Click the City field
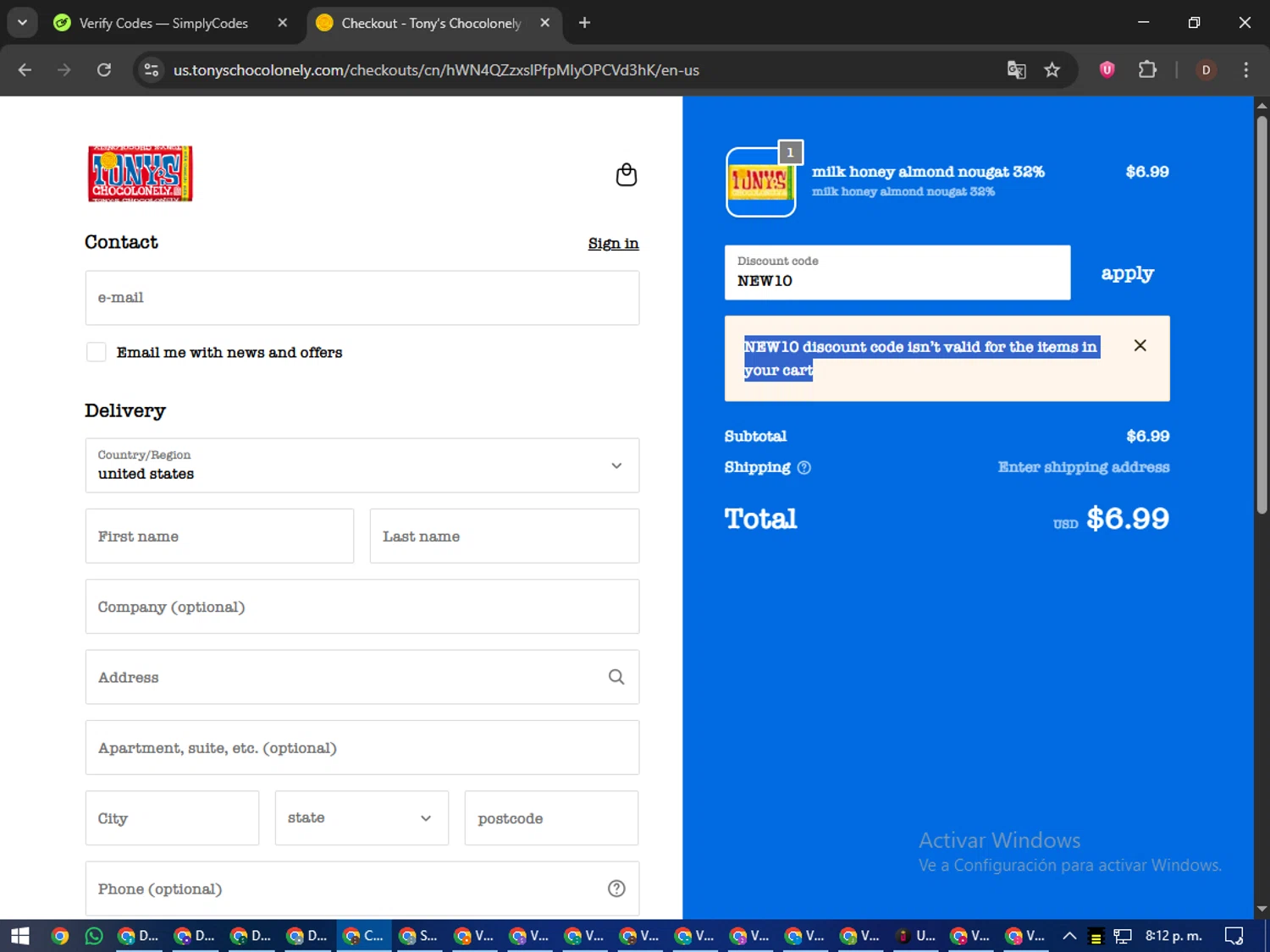1270x952 pixels. click(172, 817)
